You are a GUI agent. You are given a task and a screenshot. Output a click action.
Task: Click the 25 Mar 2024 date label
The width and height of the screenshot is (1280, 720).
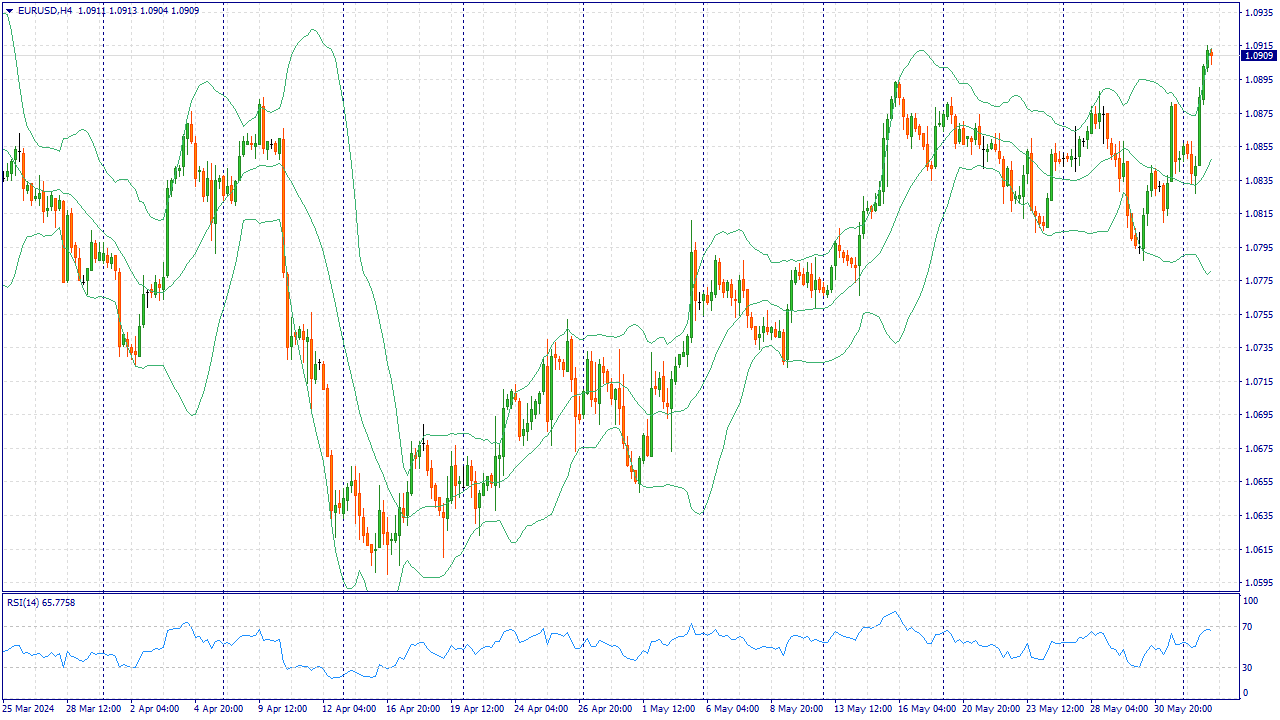(30, 709)
